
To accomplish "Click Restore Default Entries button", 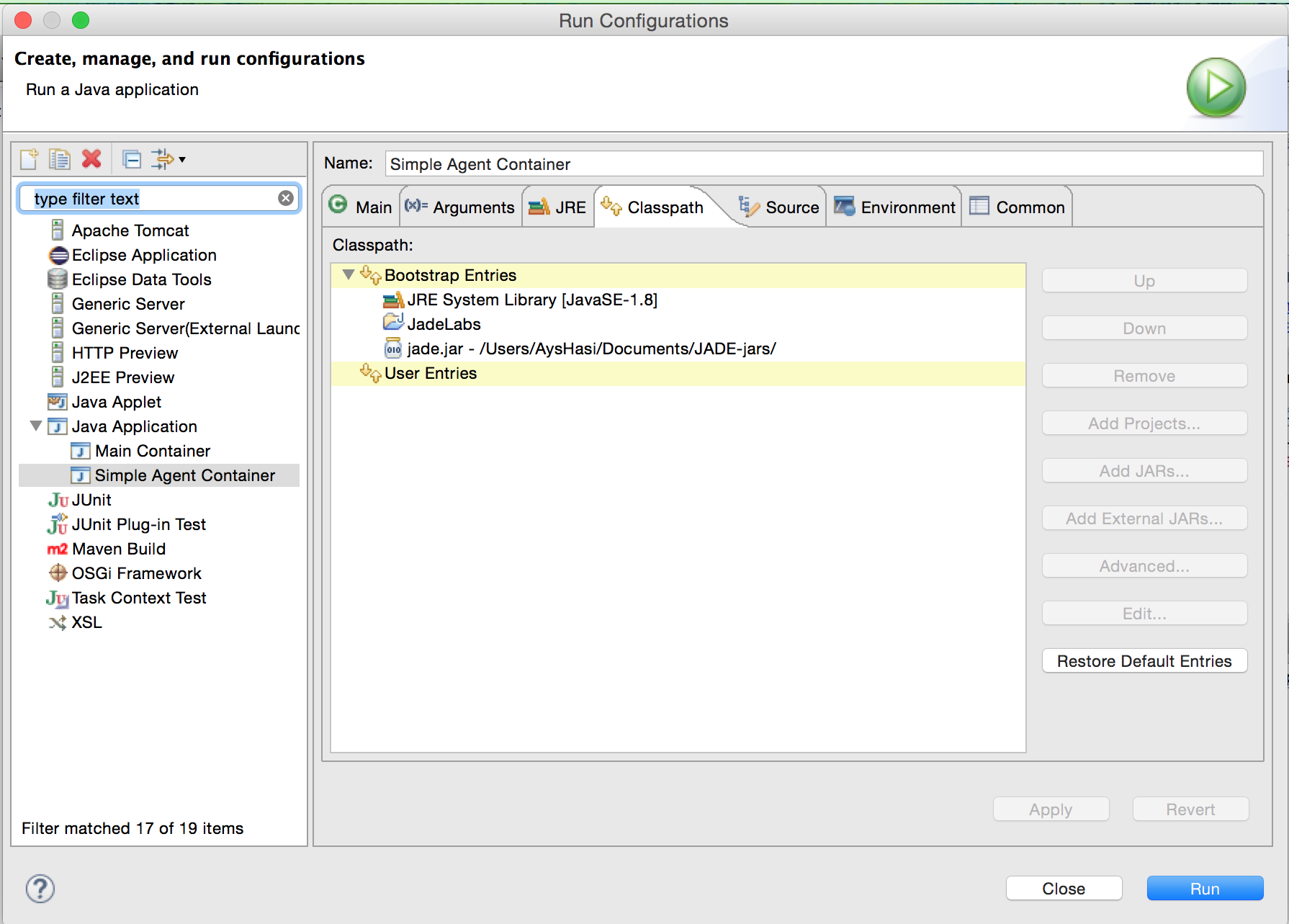I will [1144, 661].
